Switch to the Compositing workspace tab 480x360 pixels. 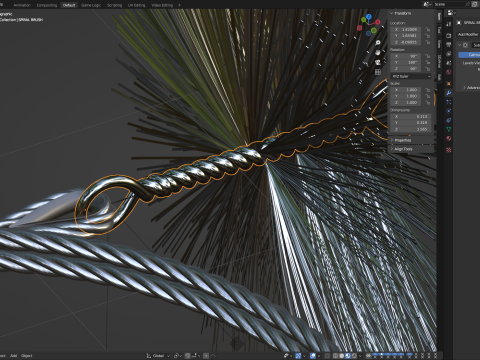47,5
